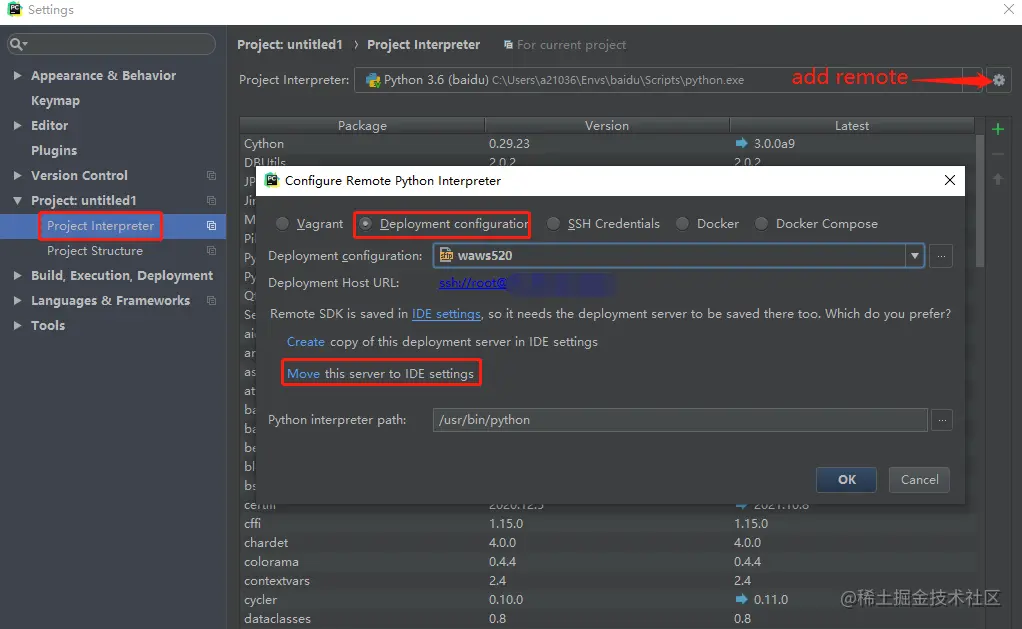Viewport: 1022px width, 629px height.
Task: Select the dataclasses package row
Action: tap(607, 618)
